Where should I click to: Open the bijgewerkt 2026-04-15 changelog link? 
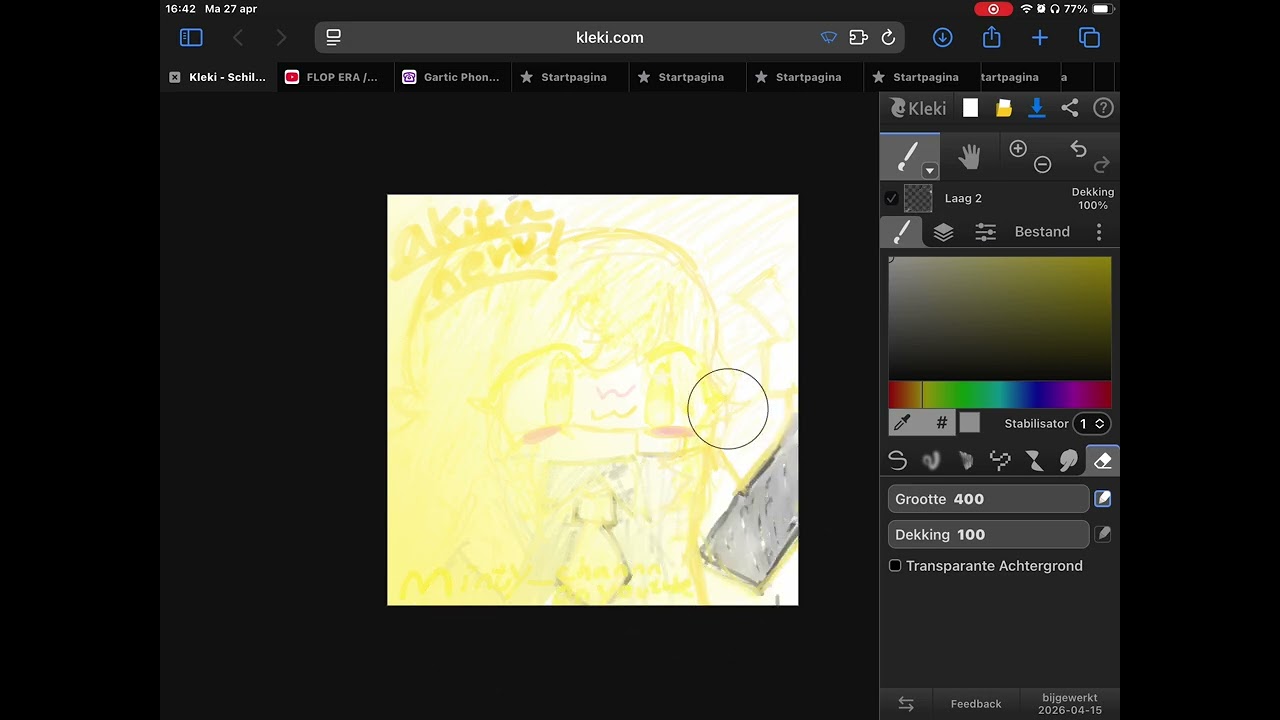pyautogui.click(x=1070, y=704)
